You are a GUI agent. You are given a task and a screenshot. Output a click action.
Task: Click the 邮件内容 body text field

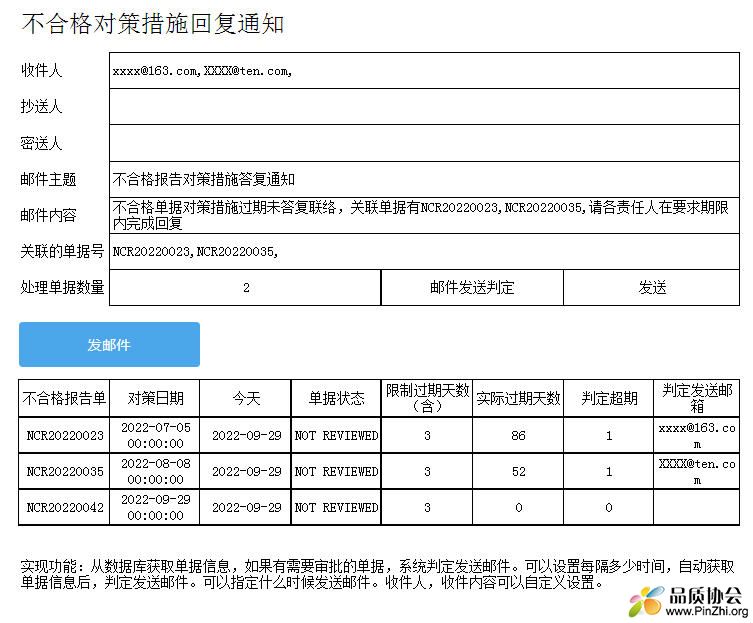pos(424,215)
